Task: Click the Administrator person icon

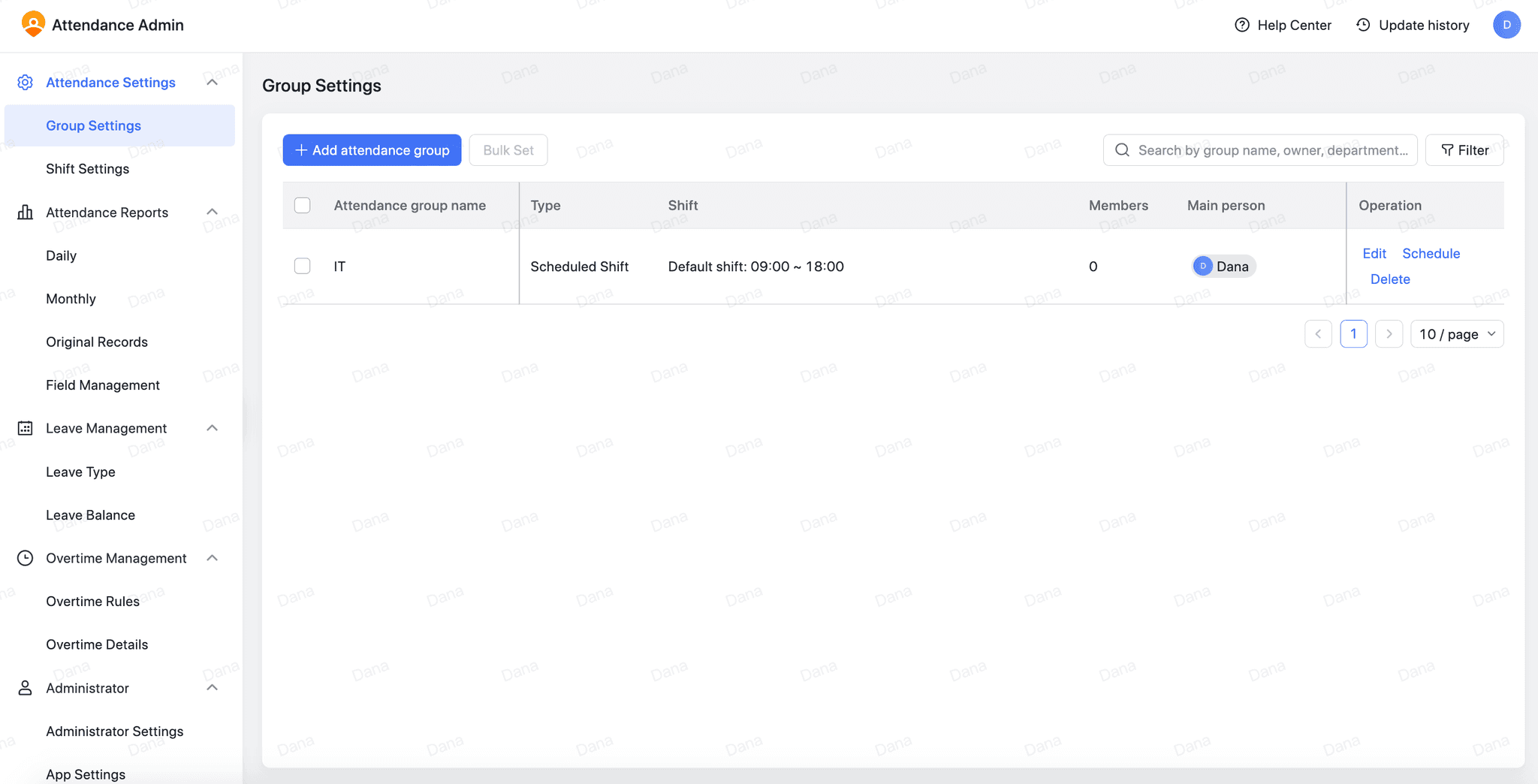Action: tap(26, 688)
